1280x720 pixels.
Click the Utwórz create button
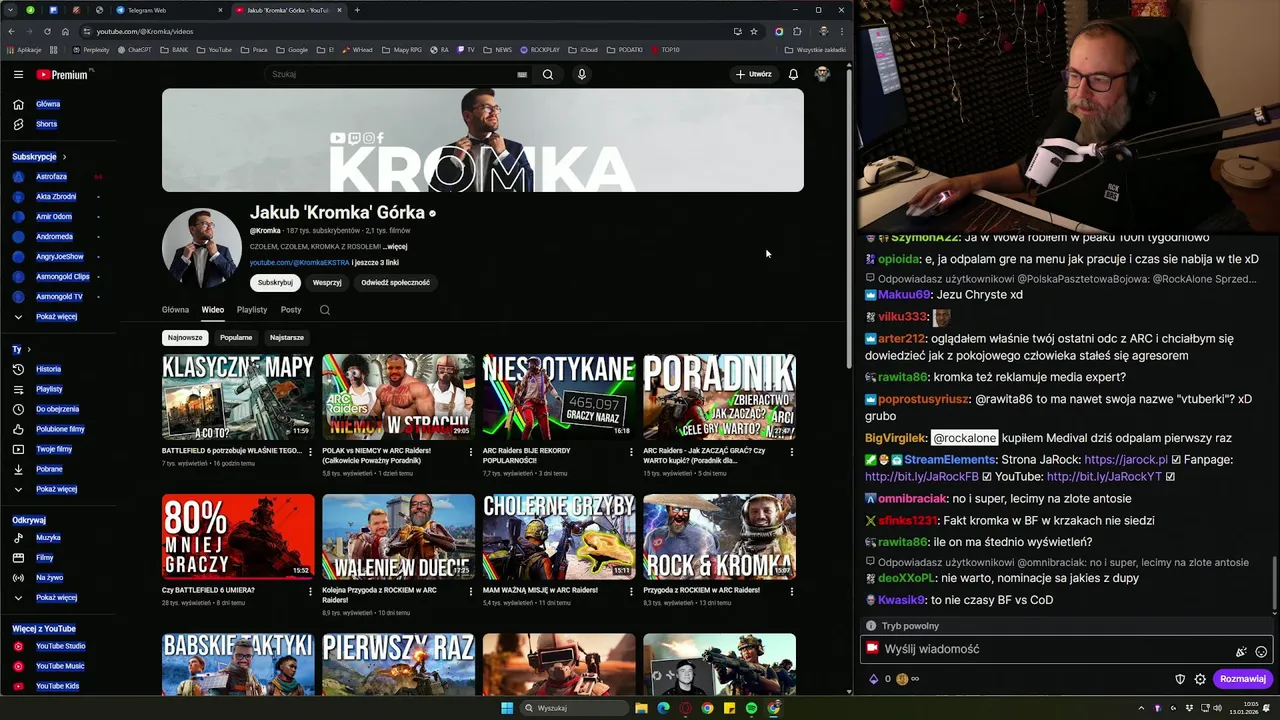pos(754,74)
